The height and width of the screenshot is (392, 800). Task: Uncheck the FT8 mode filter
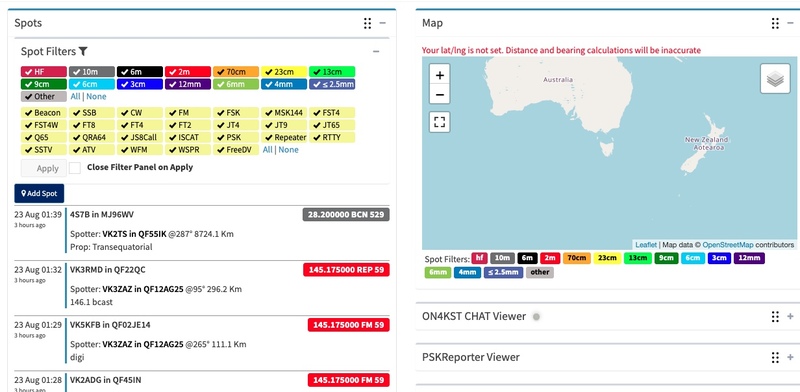[x=90, y=125]
